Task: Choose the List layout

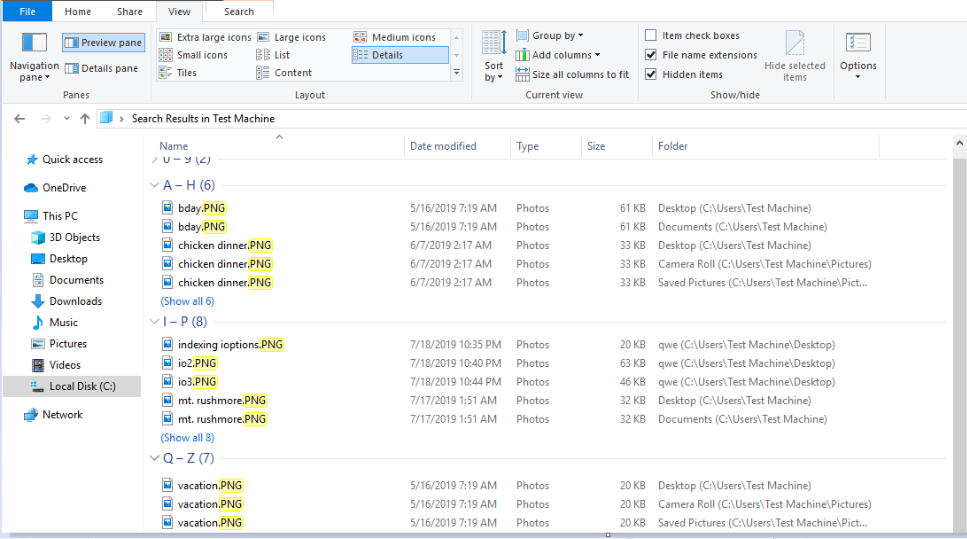Action: (x=273, y=55)
